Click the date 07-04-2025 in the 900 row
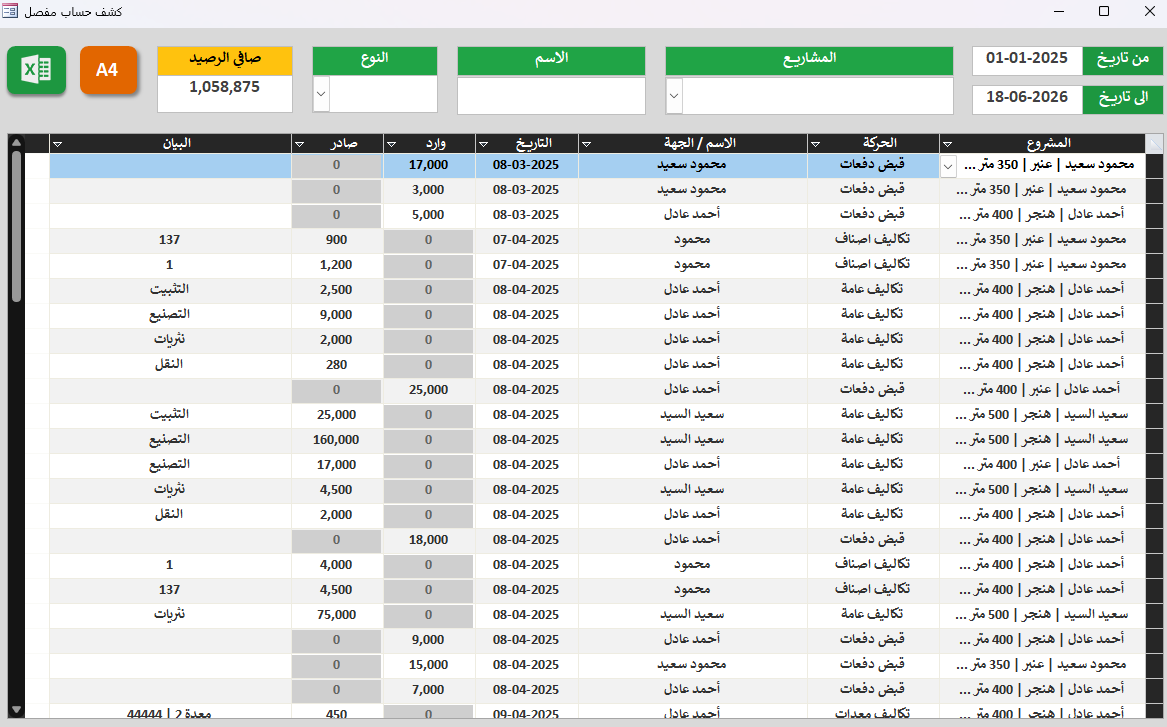The width and height of the screenshot is (1167, 727). 526,240
